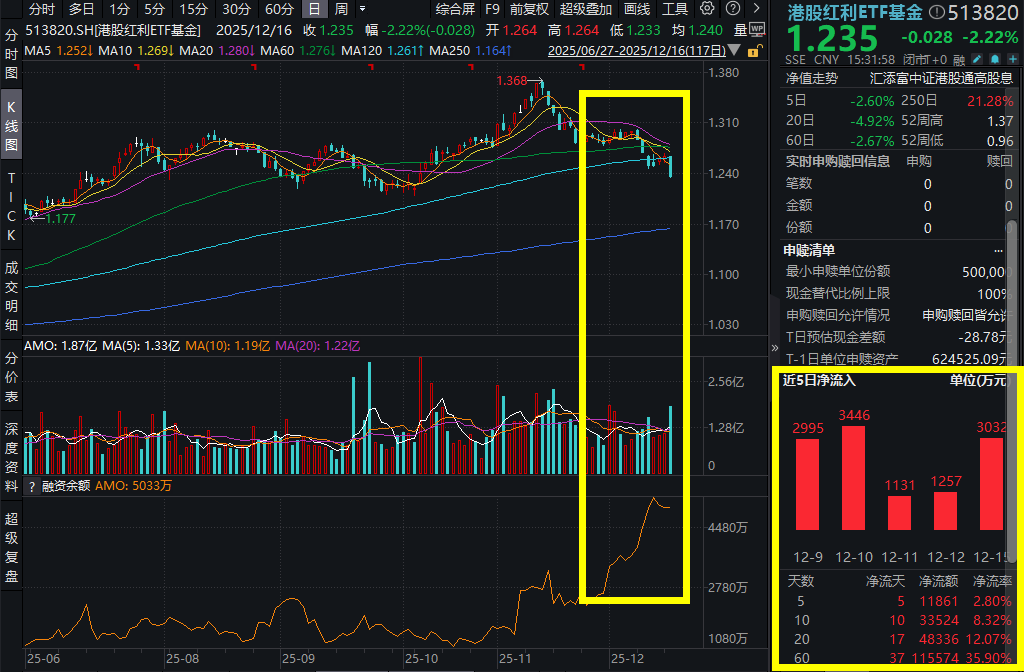Open the help ? icon in the top toolbar
Viewport: 1024px width, 672px height.
735,9
